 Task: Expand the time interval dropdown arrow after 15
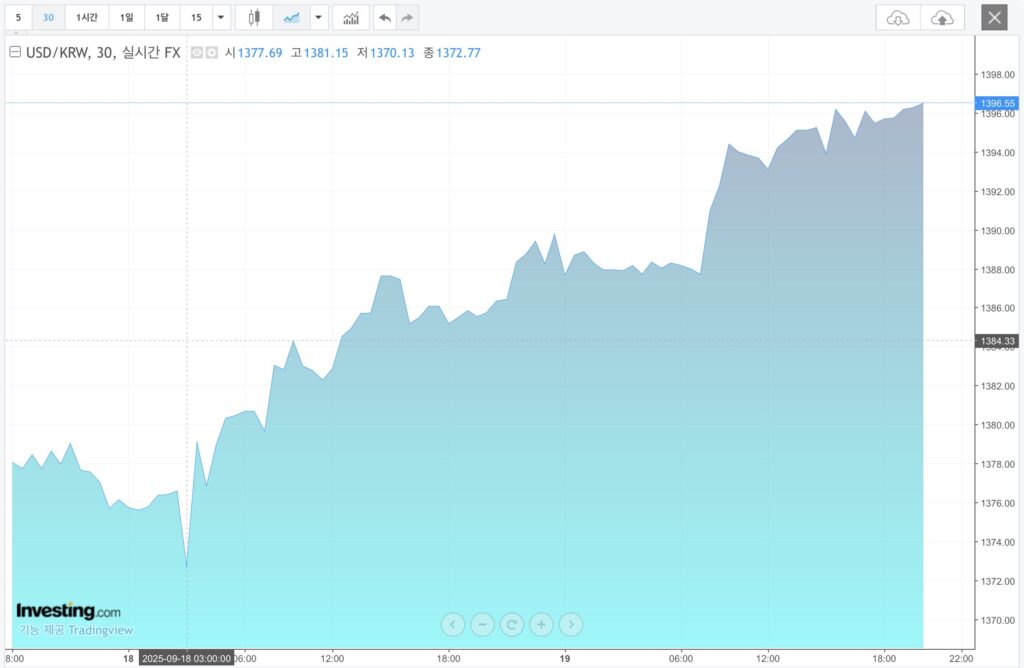click(x=221, y=17)
